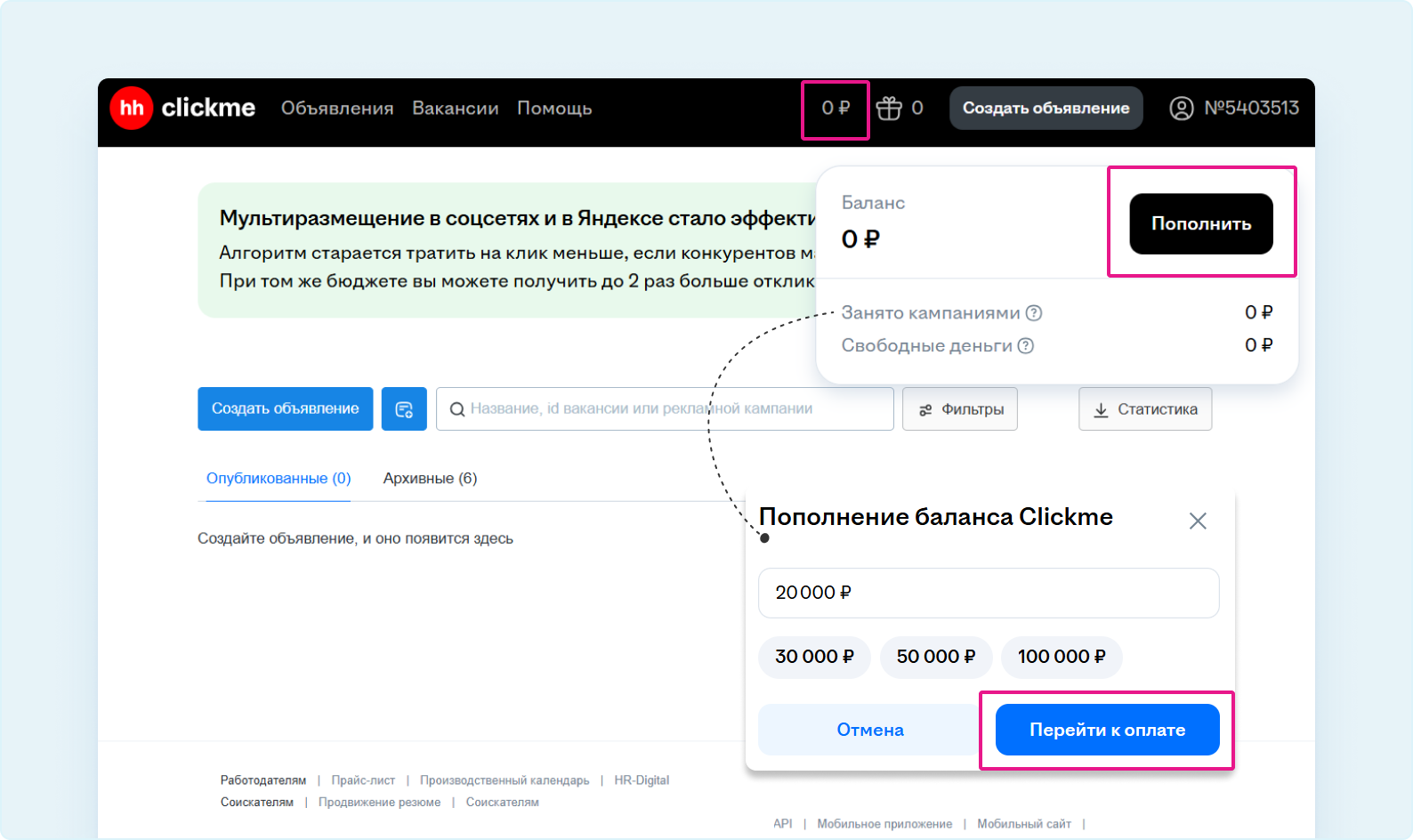The width and height of the screenshot is (1413, 840).
Task: Click Перейти к оплате button
Action: 1108,730
